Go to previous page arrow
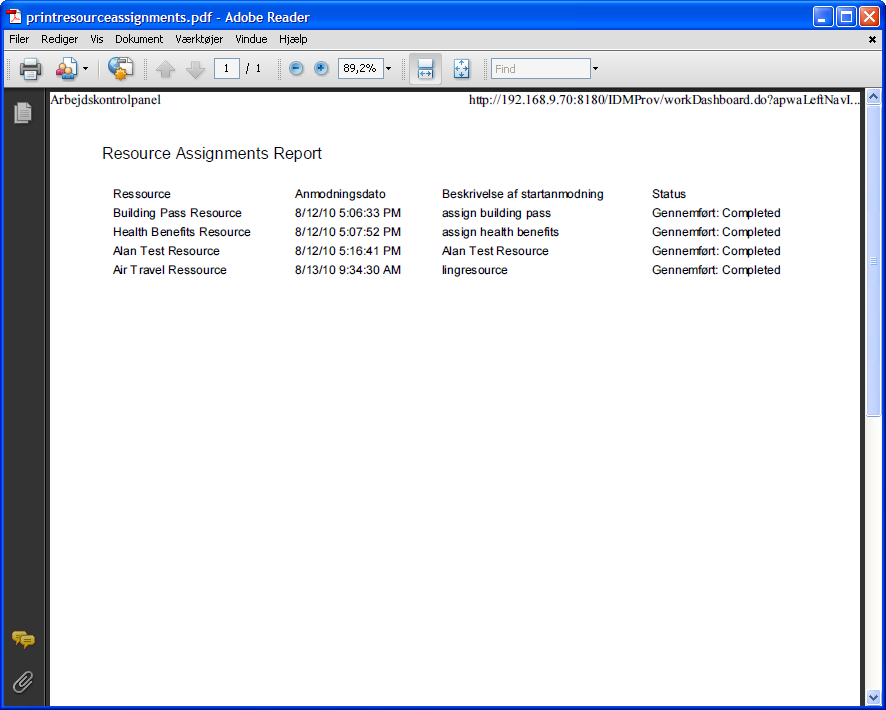Image resolution: width=886 pixels, height=710 pixels. [x=166, y=69]
